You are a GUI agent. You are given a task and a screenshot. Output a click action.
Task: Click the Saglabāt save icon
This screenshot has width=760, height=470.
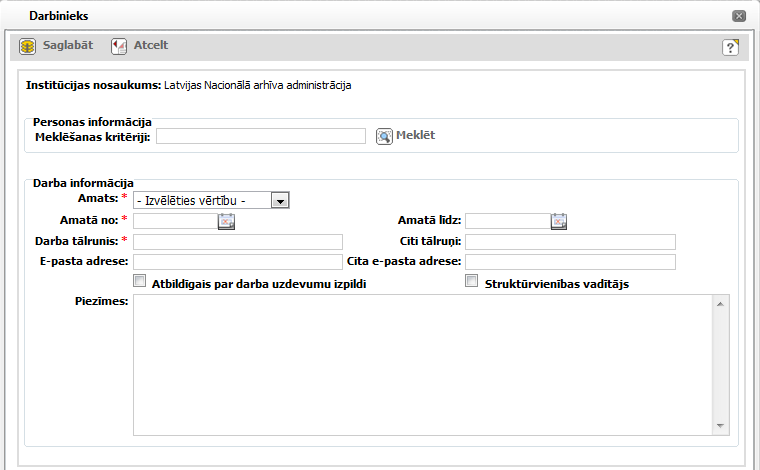pyautogui.click(x=28, y=46)
